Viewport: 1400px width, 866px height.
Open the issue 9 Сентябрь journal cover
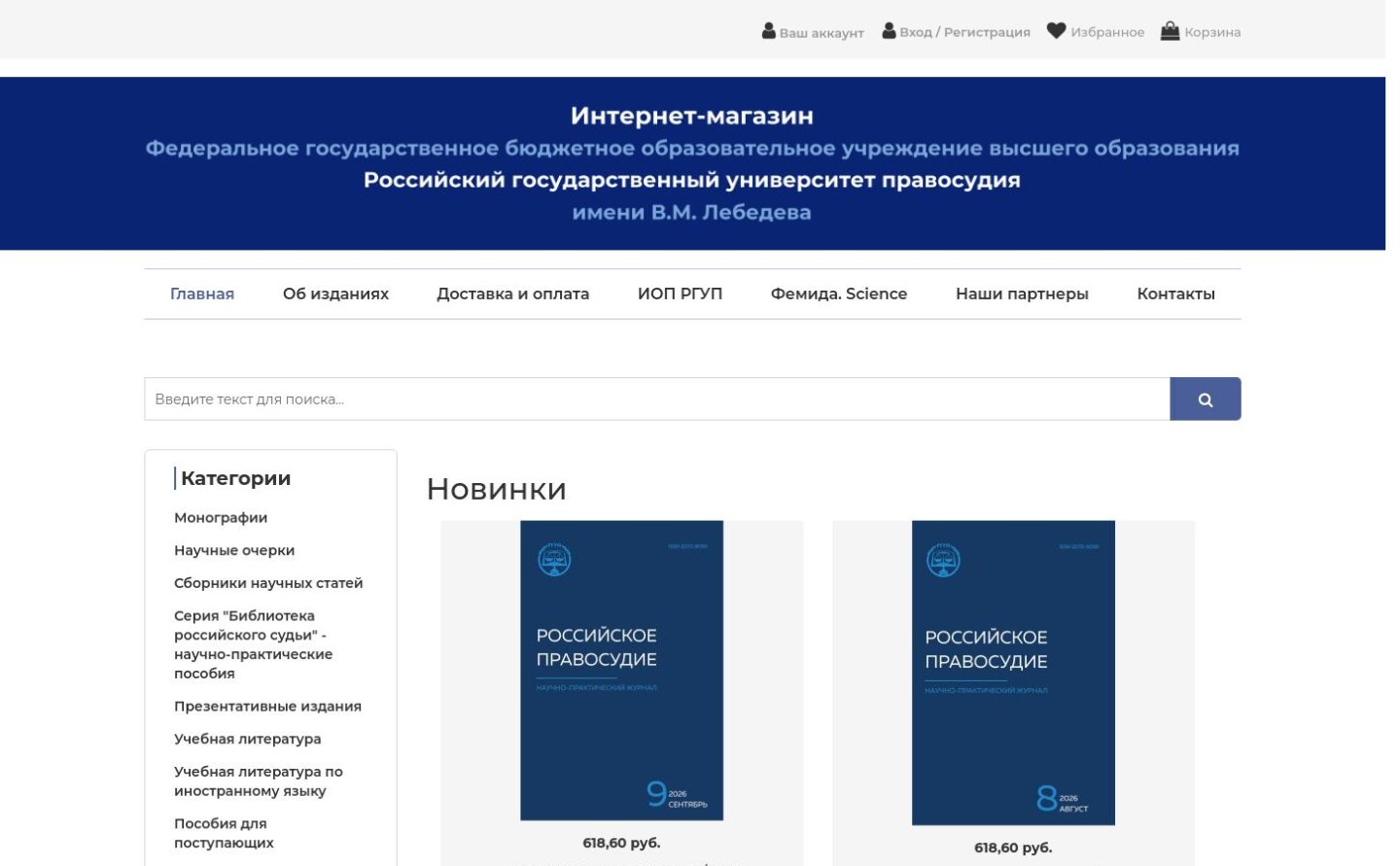tap(621, 671)
